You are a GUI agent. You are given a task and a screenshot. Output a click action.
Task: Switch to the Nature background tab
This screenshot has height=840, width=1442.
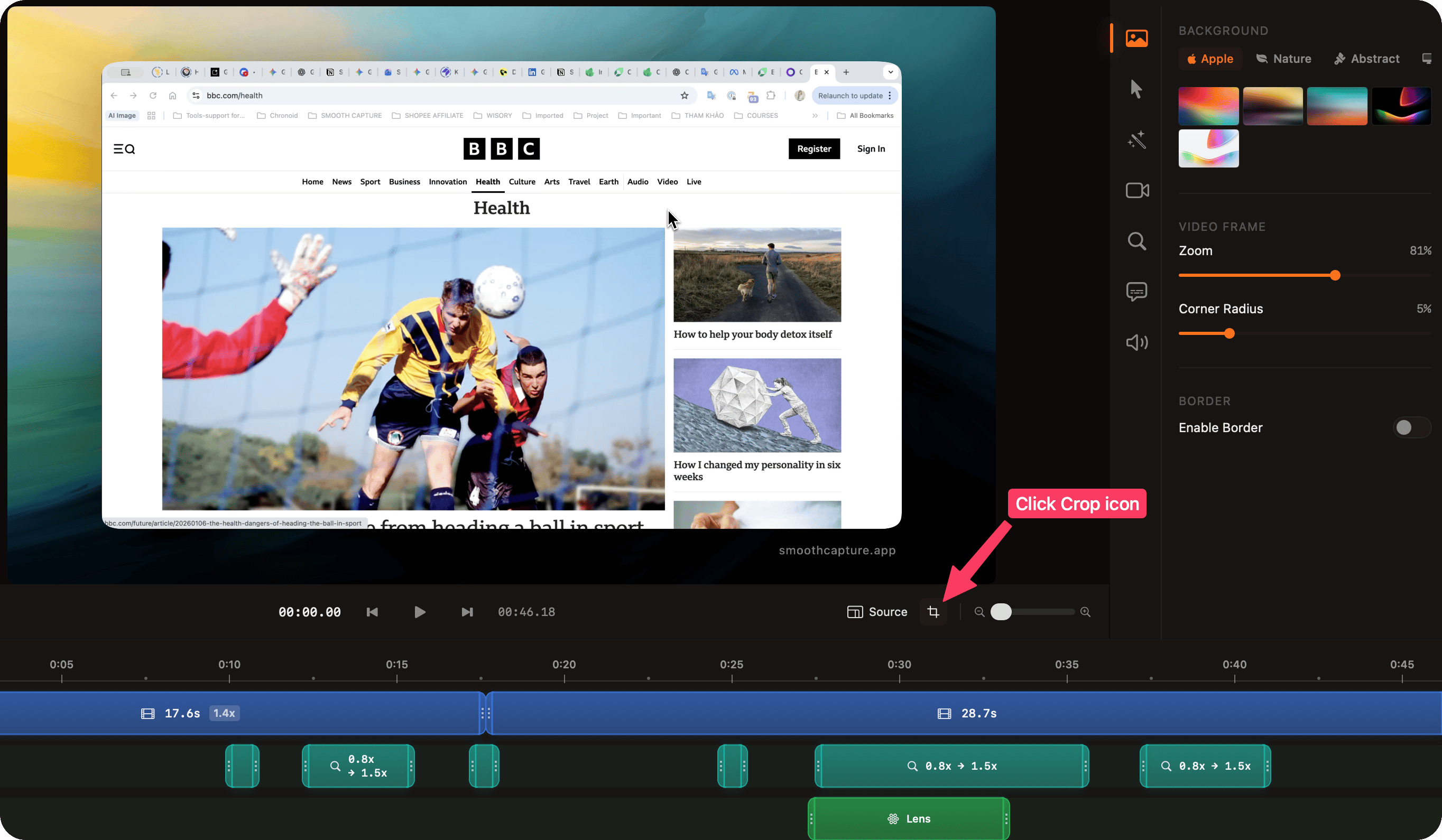[x=1283, y=59]
